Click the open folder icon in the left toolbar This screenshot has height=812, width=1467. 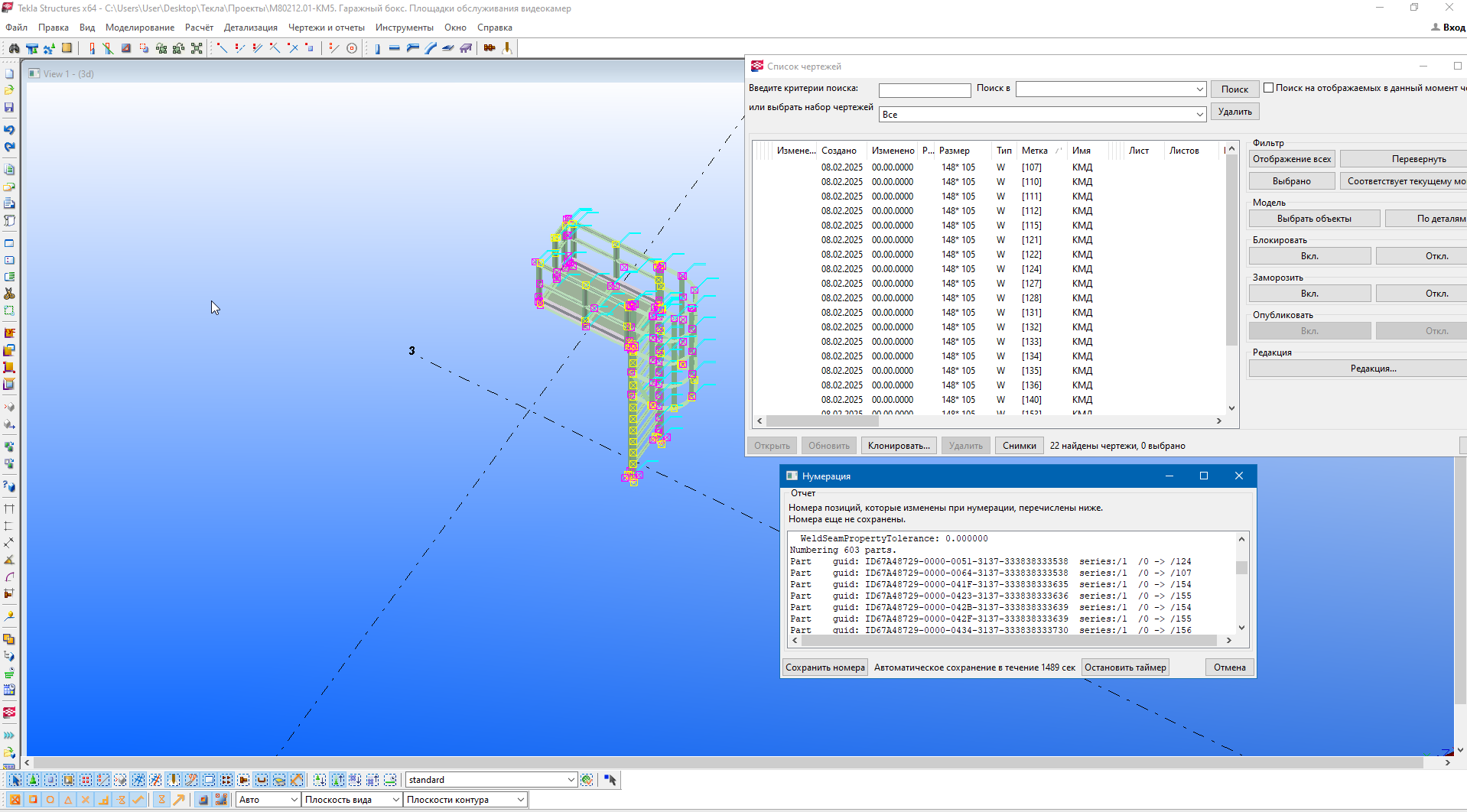[x=9, y=90]
